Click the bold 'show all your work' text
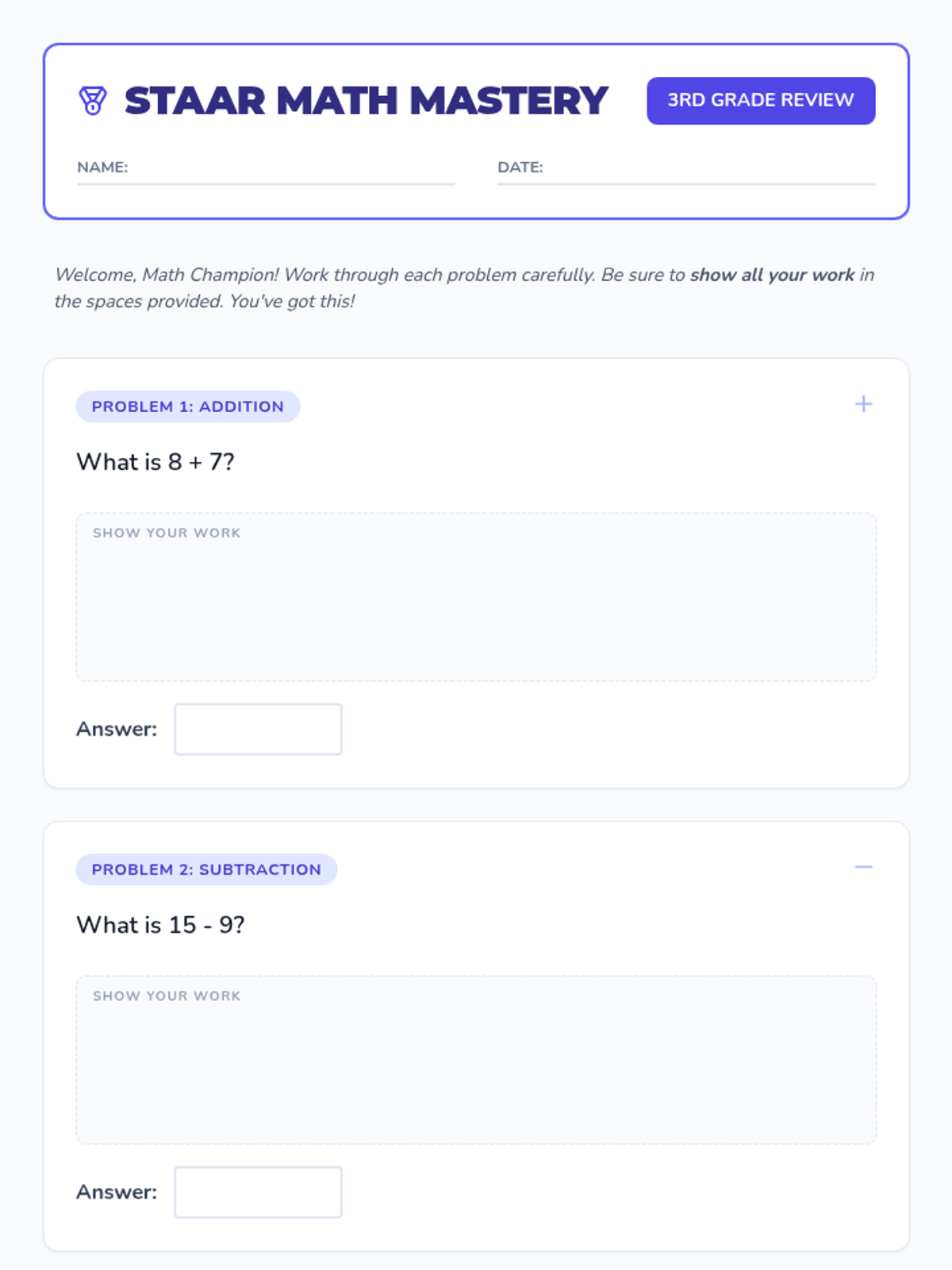952x1270 pixels. (771, 275)
